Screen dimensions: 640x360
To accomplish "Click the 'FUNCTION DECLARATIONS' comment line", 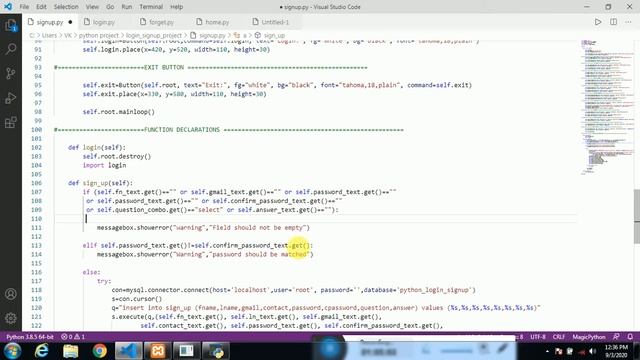I will [229, 130].
